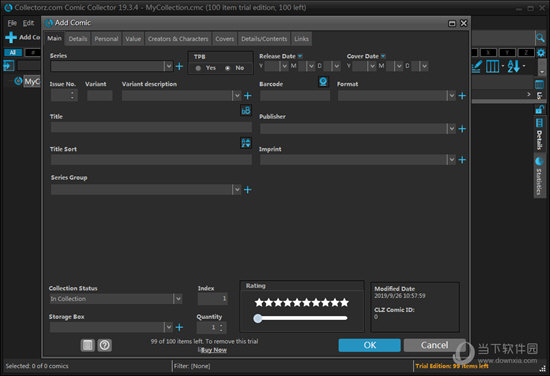Screen dimensions: 550x376
Task: Select the TPB No radio button
Action: tap(228, 68)
